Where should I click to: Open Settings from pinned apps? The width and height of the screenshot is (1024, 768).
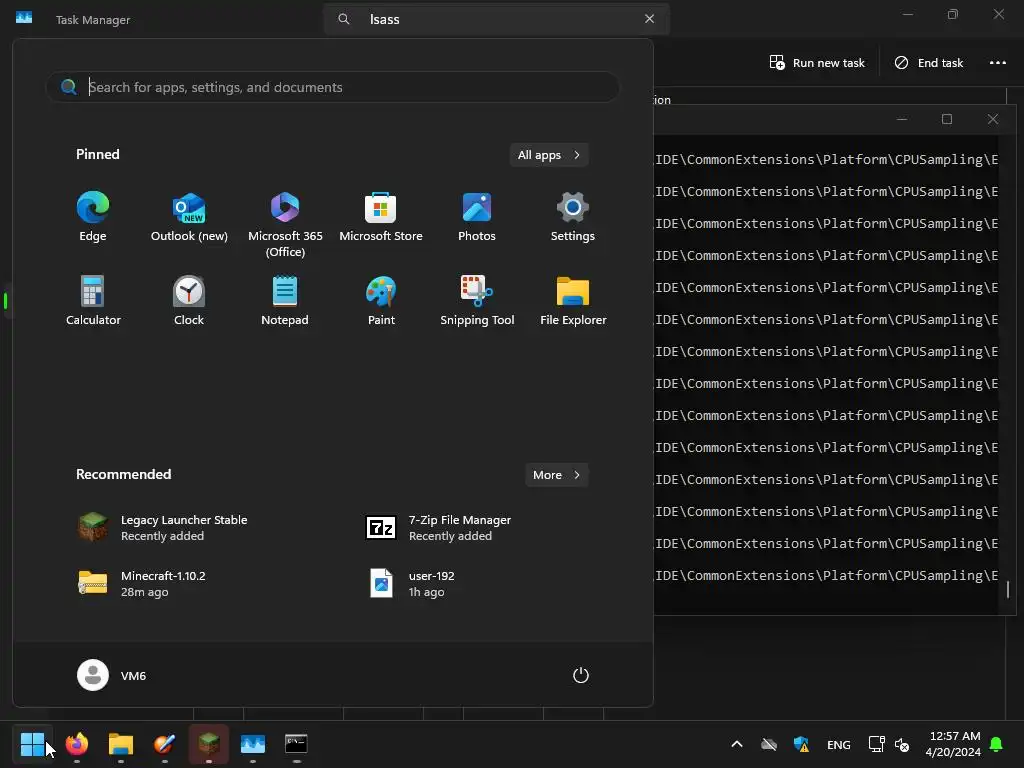coord(573,217)
